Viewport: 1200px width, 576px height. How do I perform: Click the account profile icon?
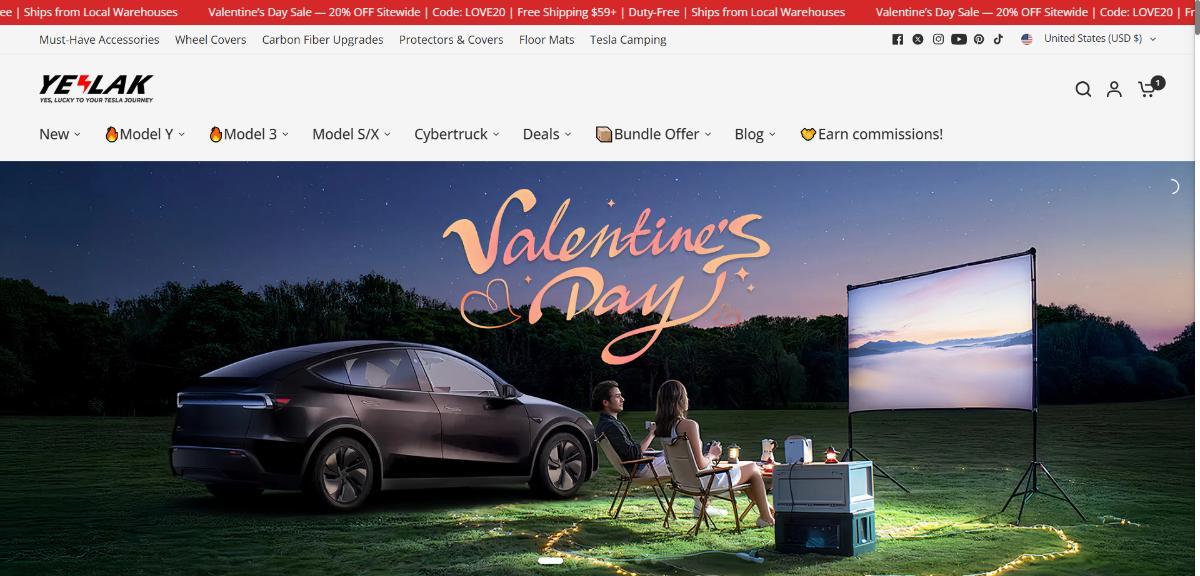point(1114,89)
